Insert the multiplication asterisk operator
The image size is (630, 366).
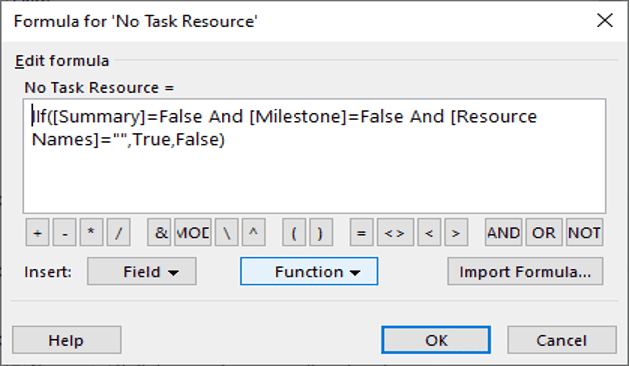[x=91, y=232]
